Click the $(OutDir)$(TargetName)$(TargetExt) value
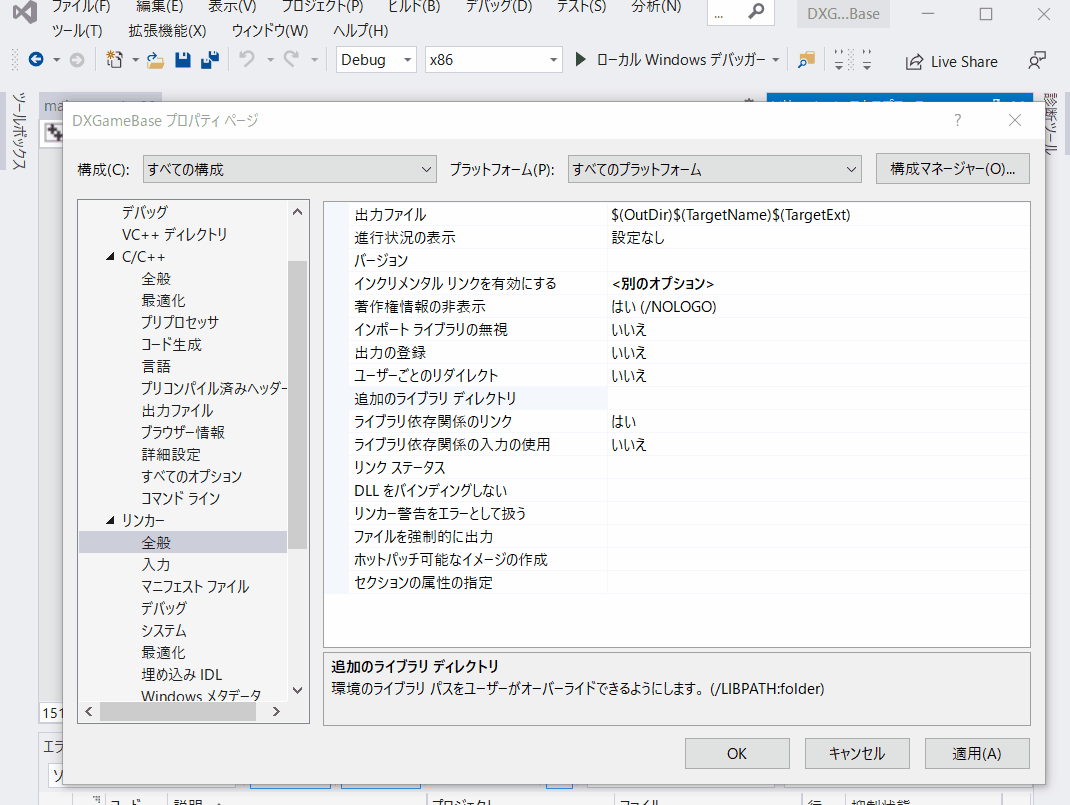1070x805 pixels. tap(731, 215)
